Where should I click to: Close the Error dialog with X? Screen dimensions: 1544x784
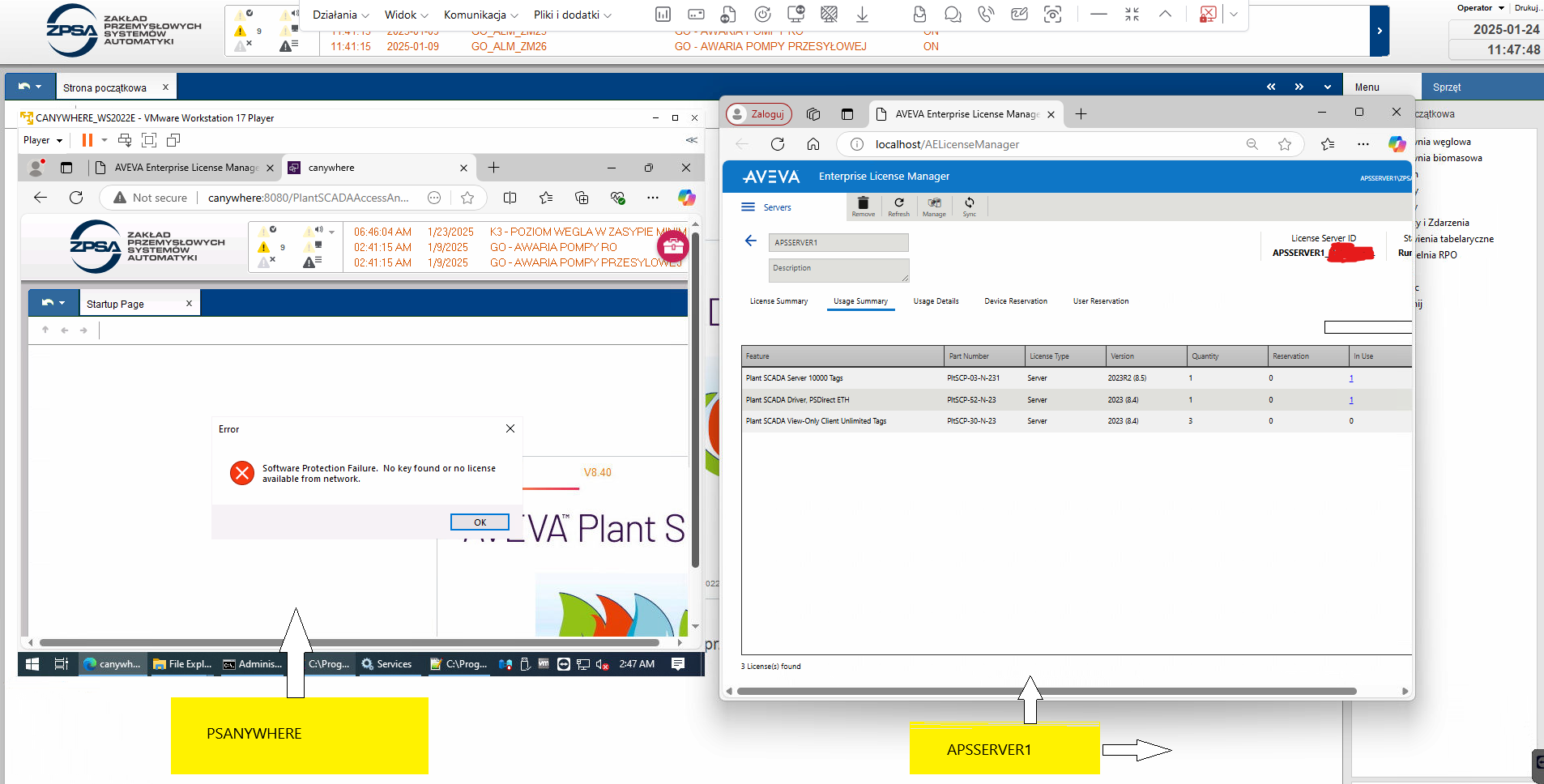click(x=510, y=428)
